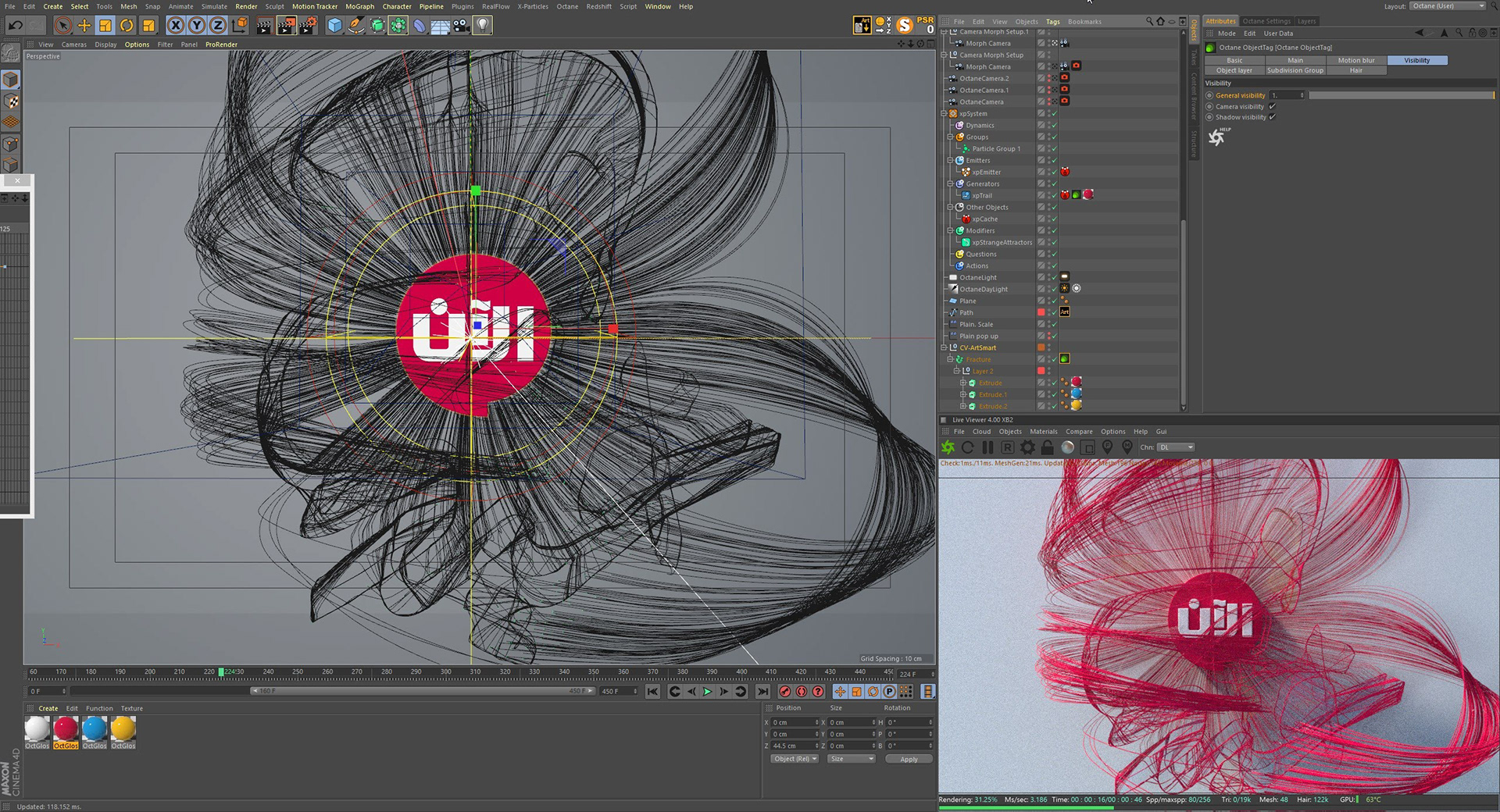Open the spline Pen tool
Image resolution: width=1500 pixels, height=812 pixels.
point(356,26)
